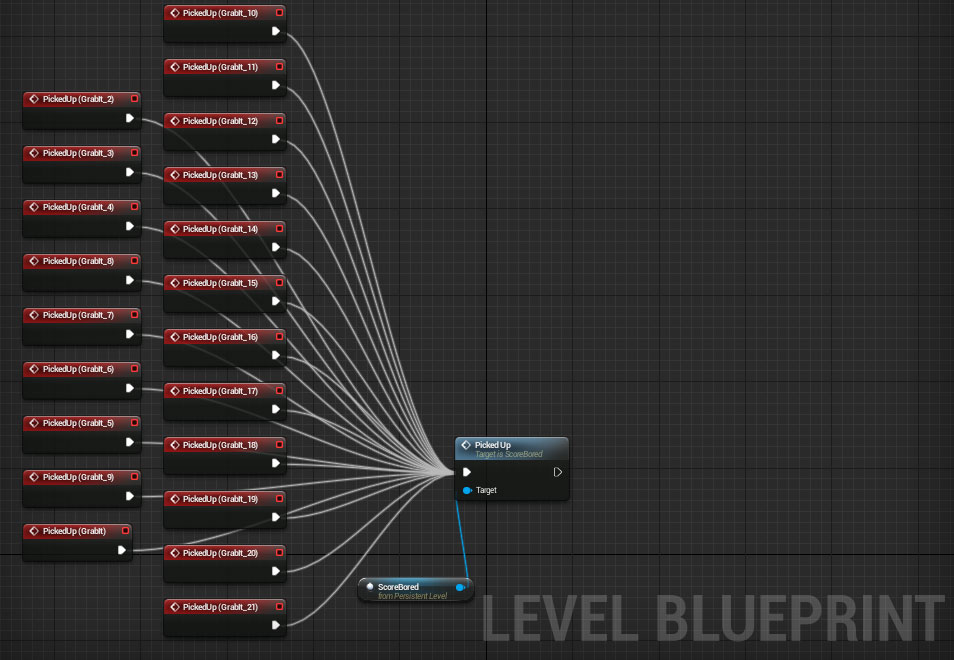Click the event diamond icon on PickedUp (GrabIt_13)
Screen dimensions: 954x660
[x=175, y=175]
